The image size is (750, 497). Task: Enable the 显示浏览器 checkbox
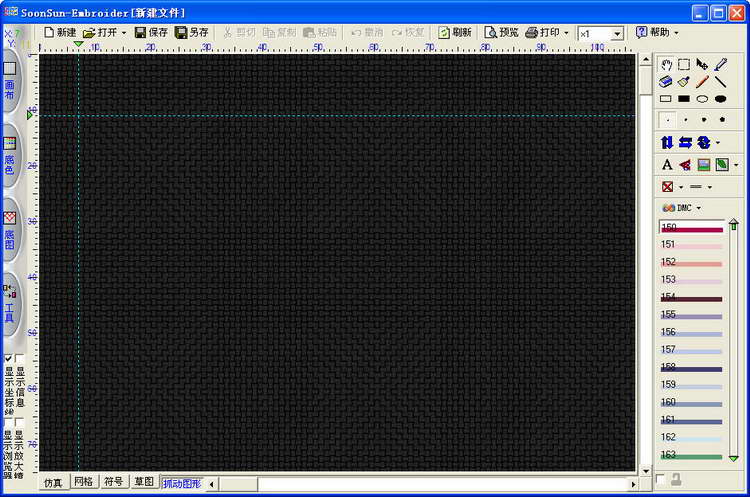pyautogui.click(x=8, y=422)
